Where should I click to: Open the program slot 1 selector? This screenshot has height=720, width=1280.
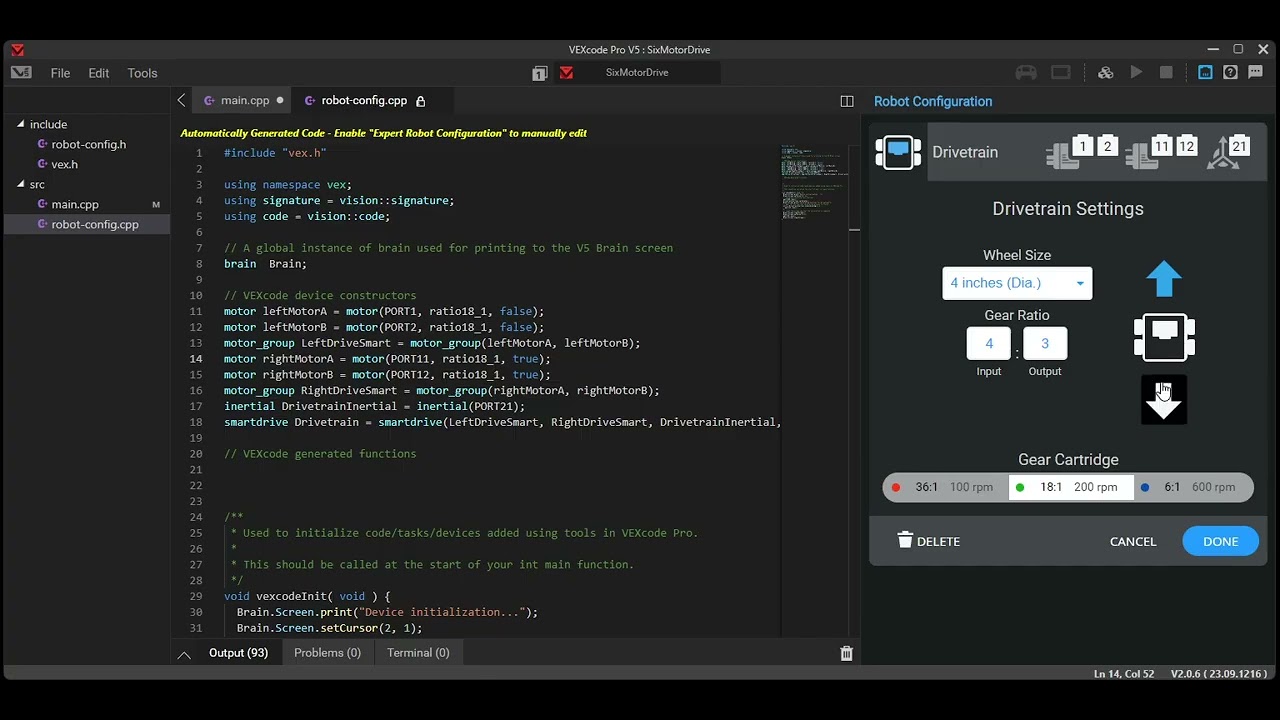point(540,73)
